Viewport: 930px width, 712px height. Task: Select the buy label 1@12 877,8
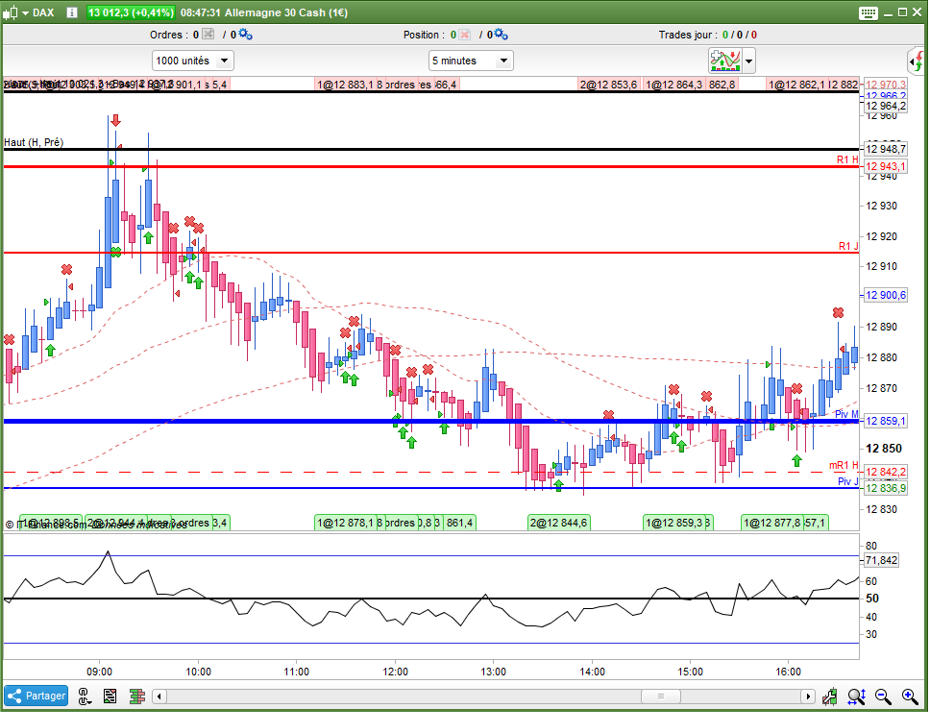(x=772, y=523)
